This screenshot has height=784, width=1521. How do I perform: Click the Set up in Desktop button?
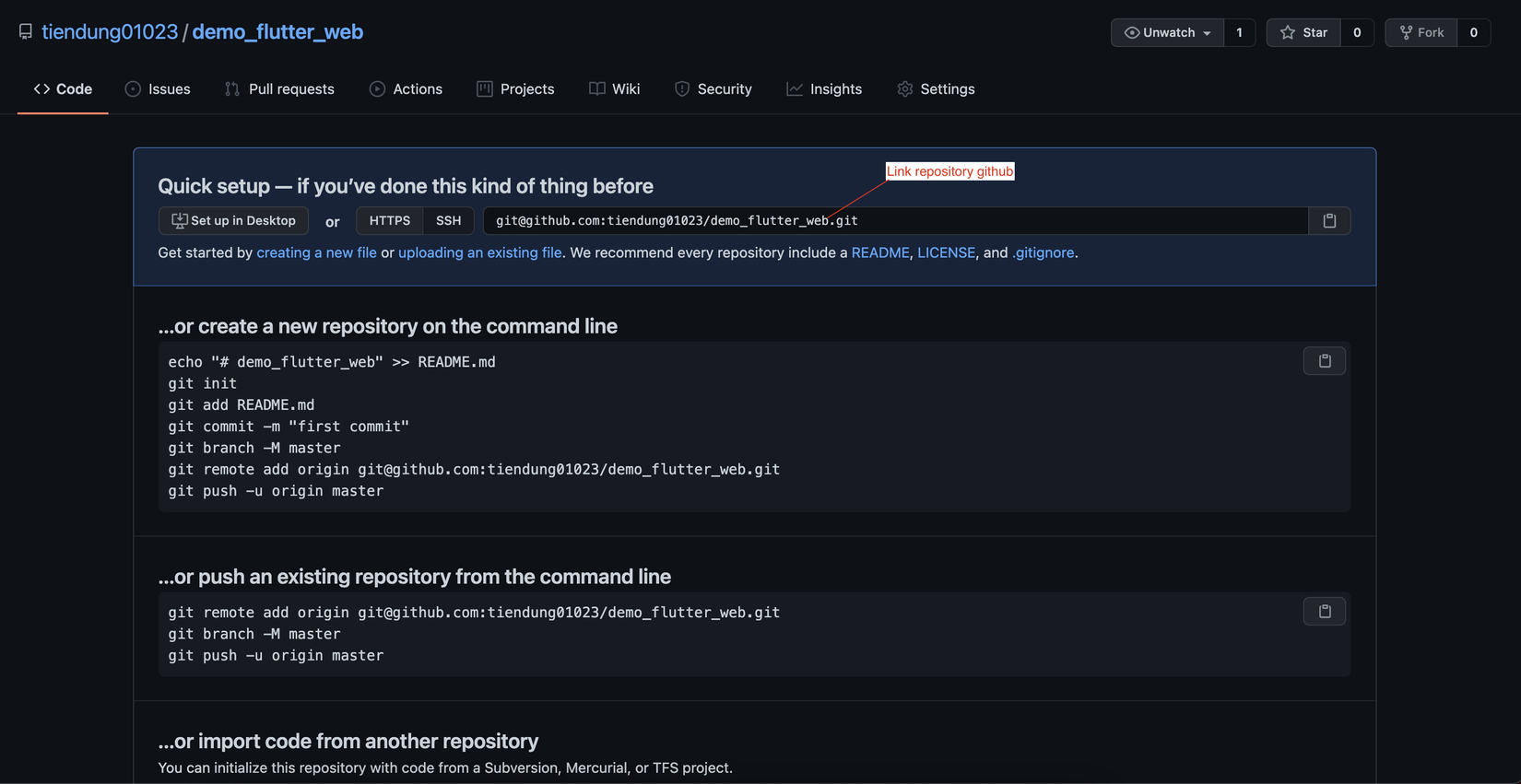pyautogui.click(x=233, y=221)
